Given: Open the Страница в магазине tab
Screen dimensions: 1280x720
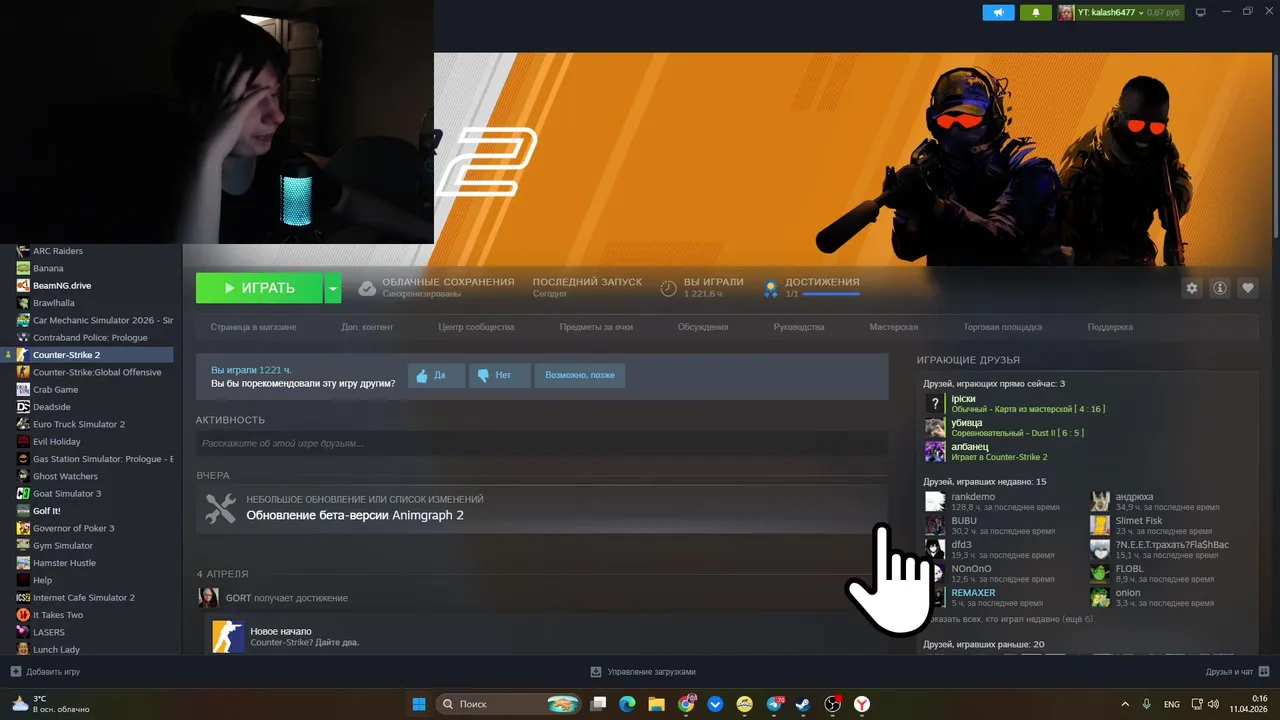Looking at the screenshot, I should [253, 327].
